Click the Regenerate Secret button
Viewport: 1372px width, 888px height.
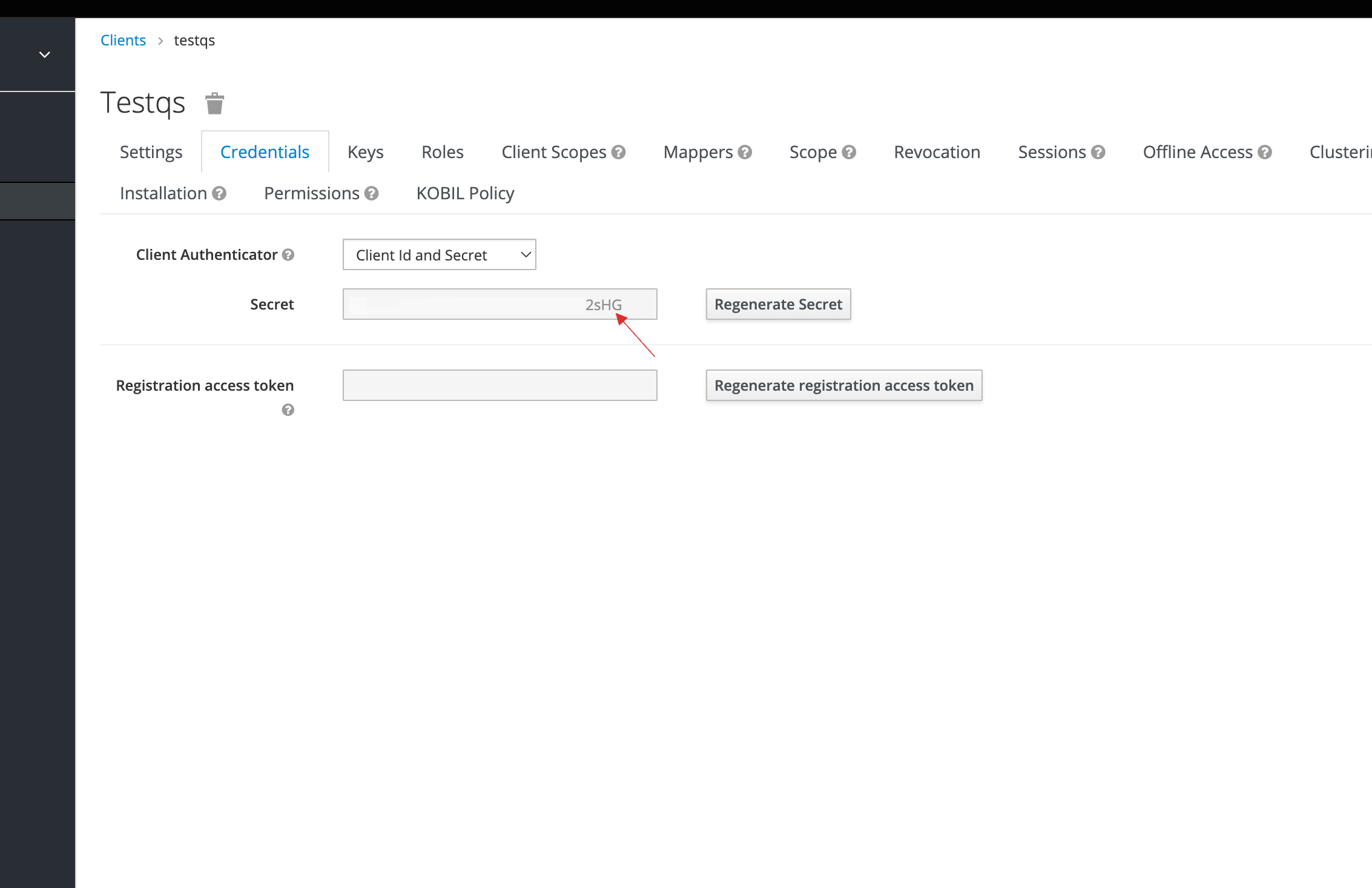click(x=778, y=304)
